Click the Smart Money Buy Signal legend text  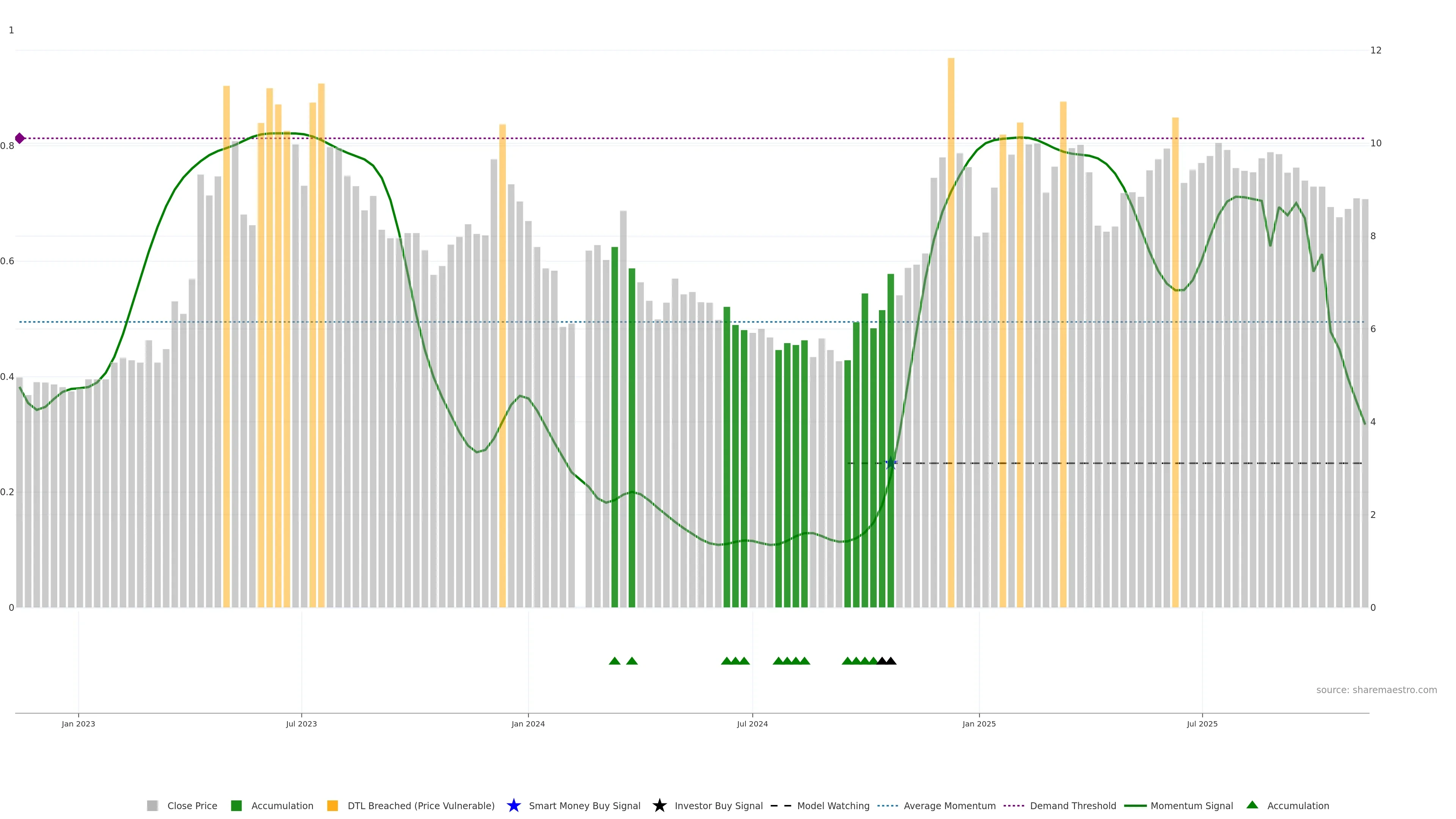coord(584,805)
